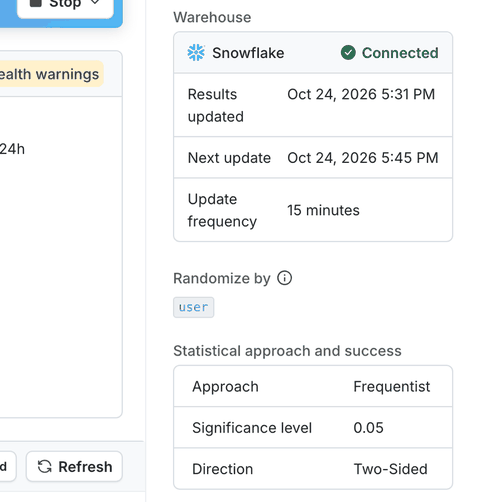480x502 pixels.
Task: Open the Randomize by info icon
Action: tap(284, 278)
